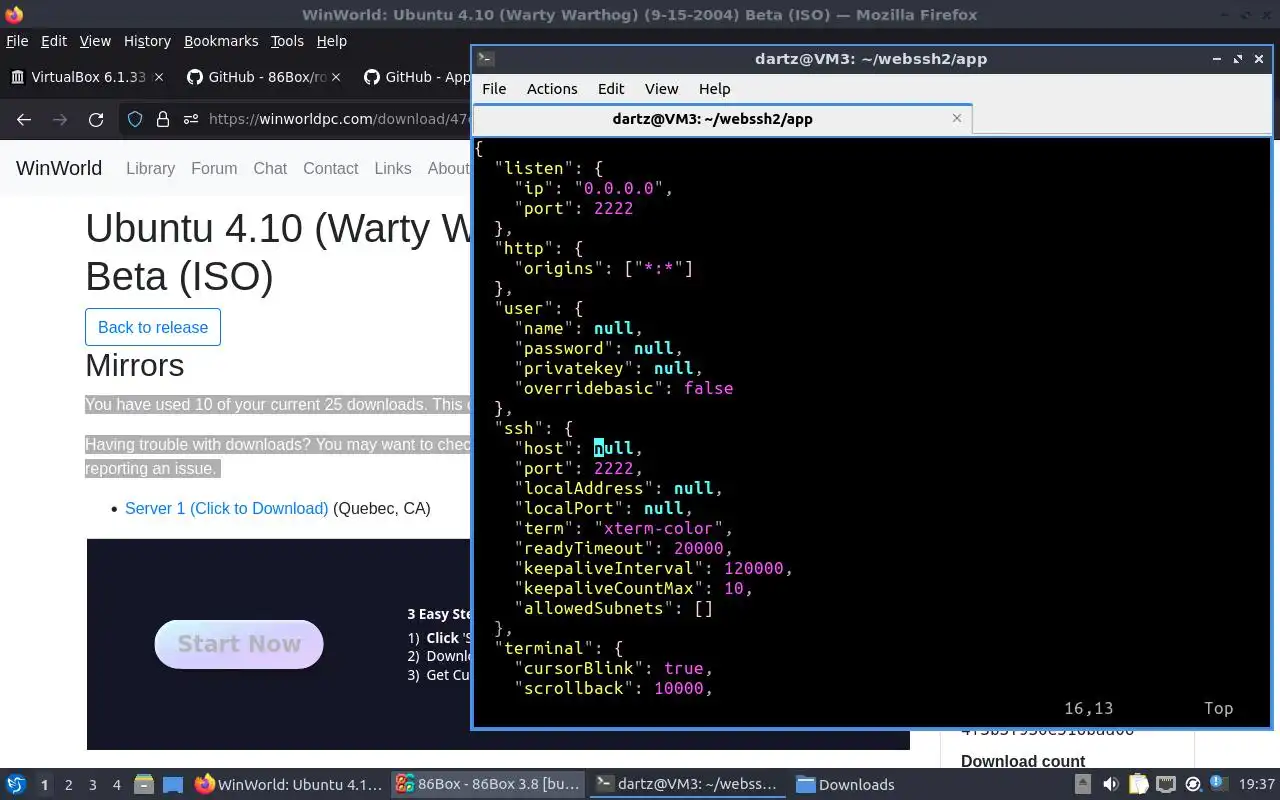This screenshot has width=1280, height=800.
Task: Open clipboard manager icon in system tray
Action: pos(1139,785)
